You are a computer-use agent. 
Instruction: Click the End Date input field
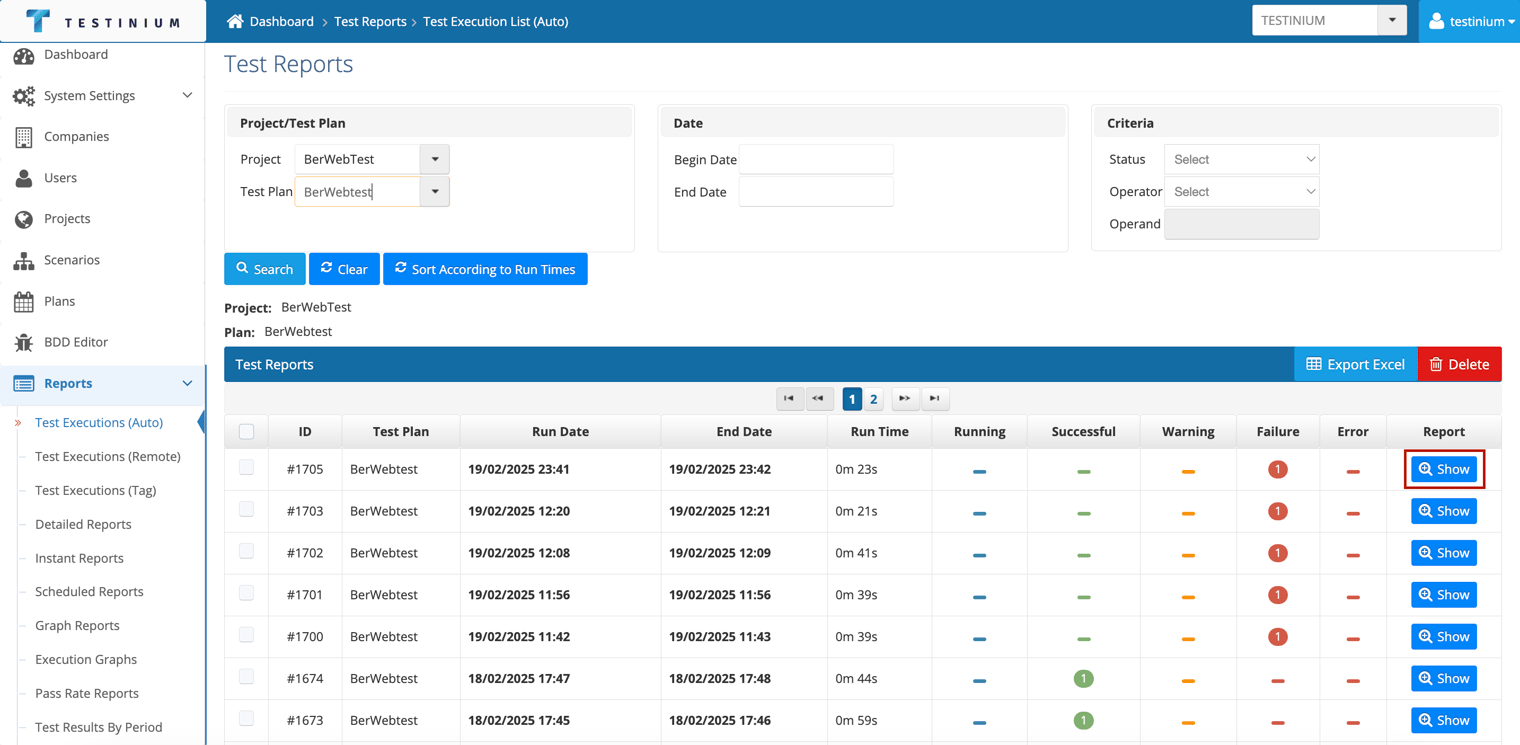pyautogui.click(x=816, y=191)
